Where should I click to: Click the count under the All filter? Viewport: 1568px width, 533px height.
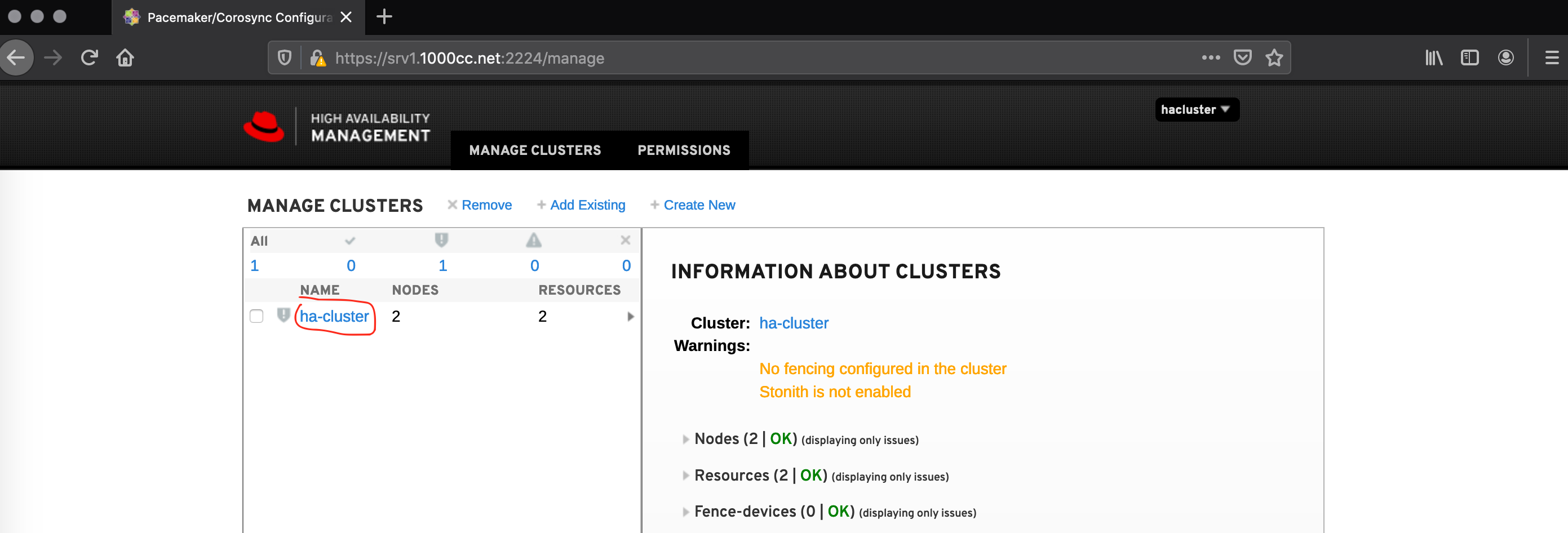[254, 266]
